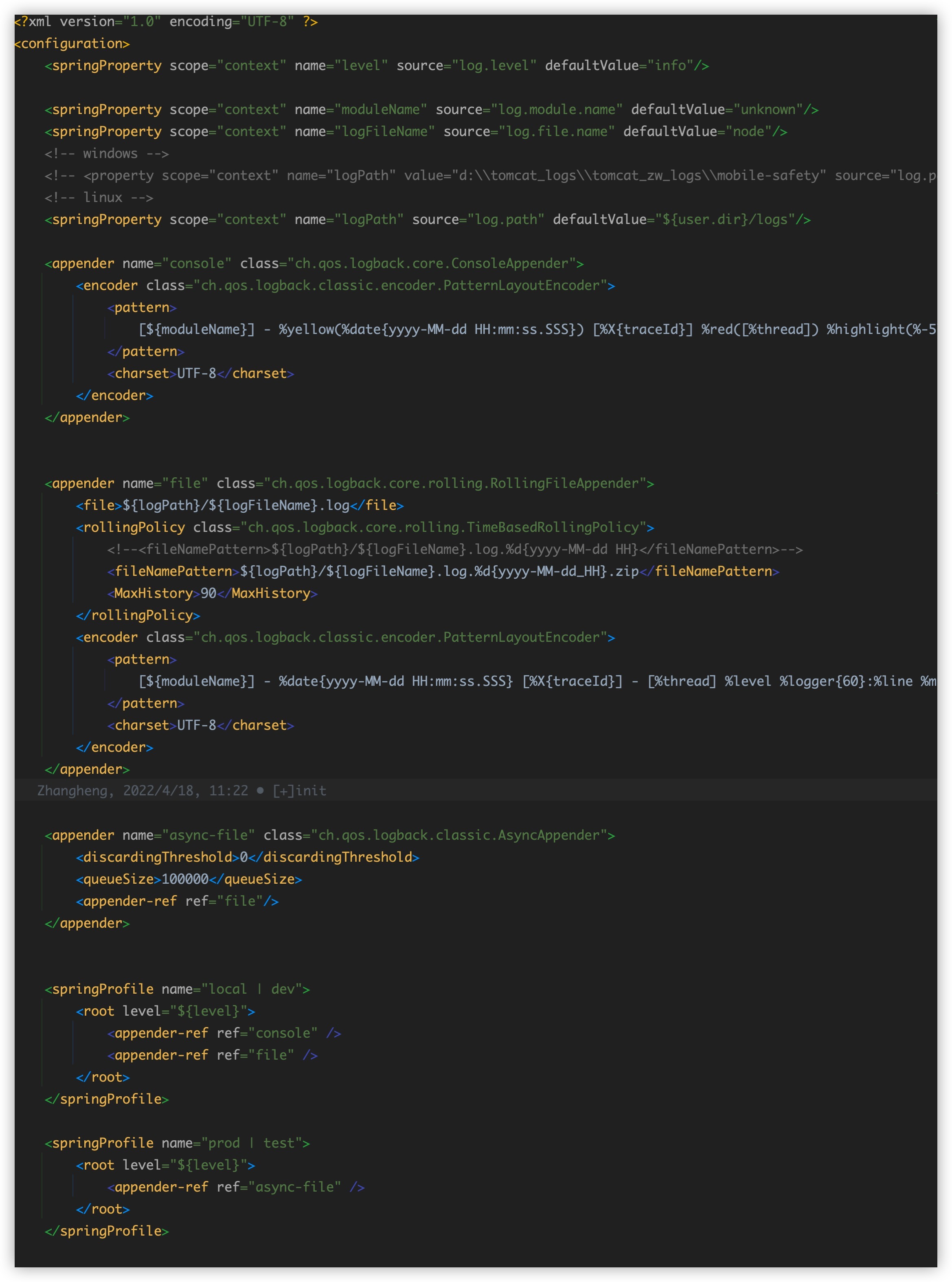952x1282 pixels.
Task: Click the %logger{60}:%line file pattern line
Action: [x=537, y=682]
